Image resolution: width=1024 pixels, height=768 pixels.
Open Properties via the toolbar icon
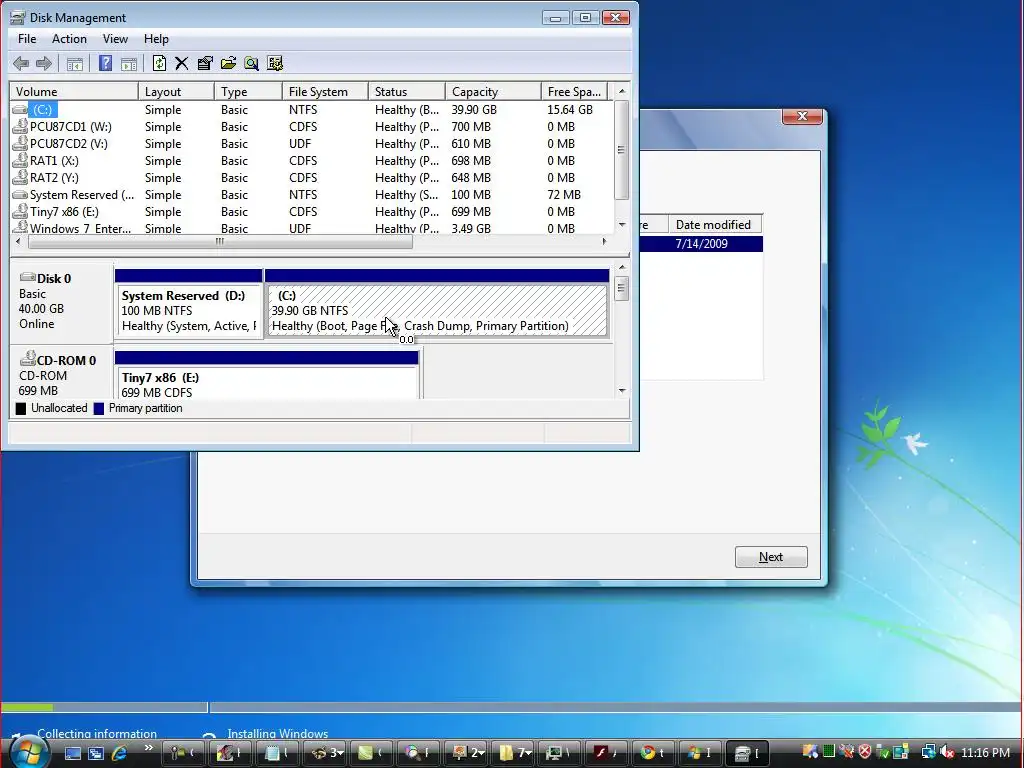(205, 63)
